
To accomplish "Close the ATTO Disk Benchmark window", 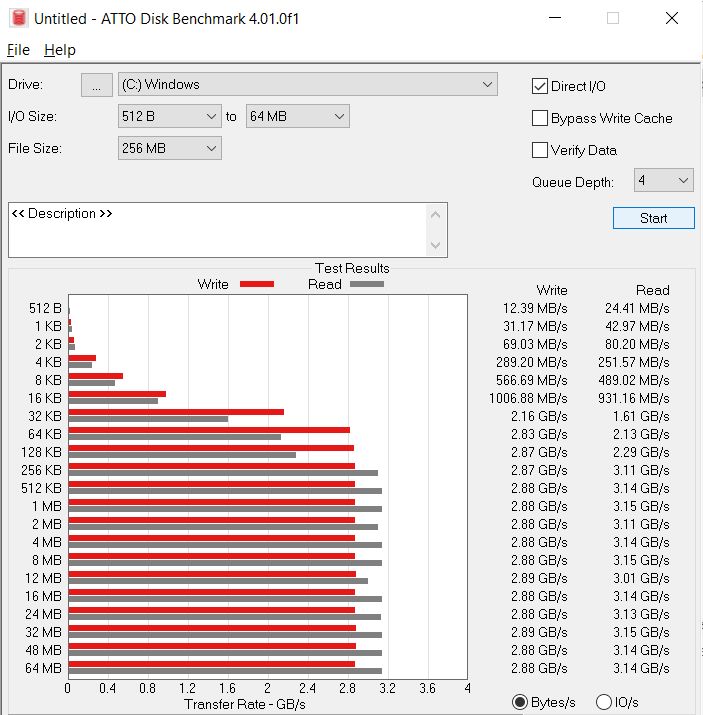I will click(x=672, y=18).
